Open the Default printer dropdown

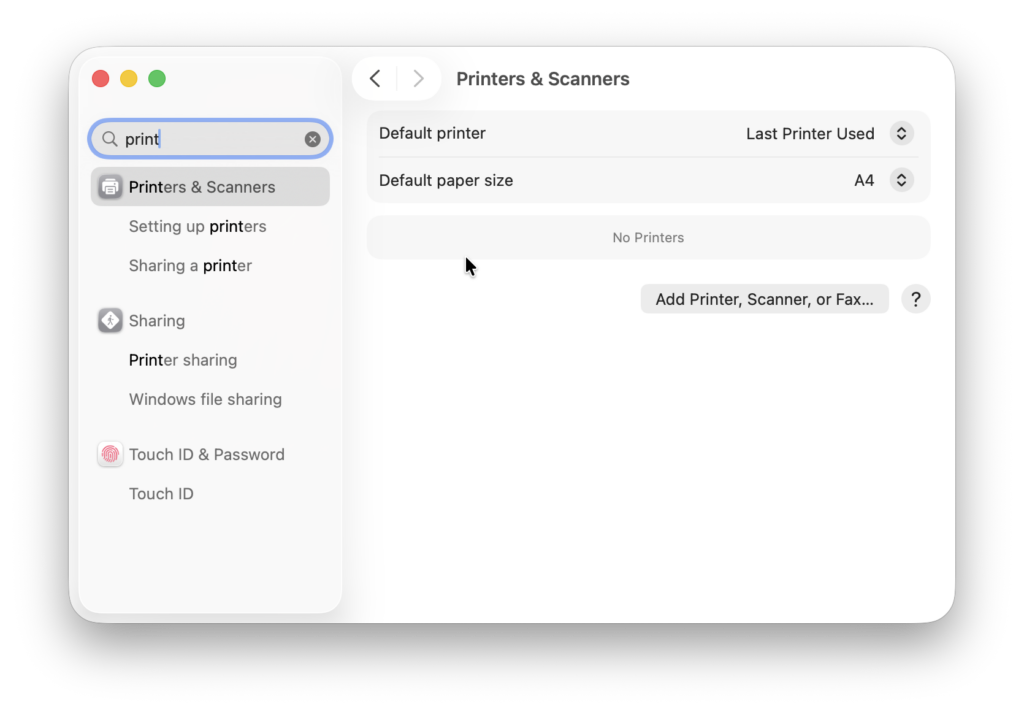(x=900, y=132)
